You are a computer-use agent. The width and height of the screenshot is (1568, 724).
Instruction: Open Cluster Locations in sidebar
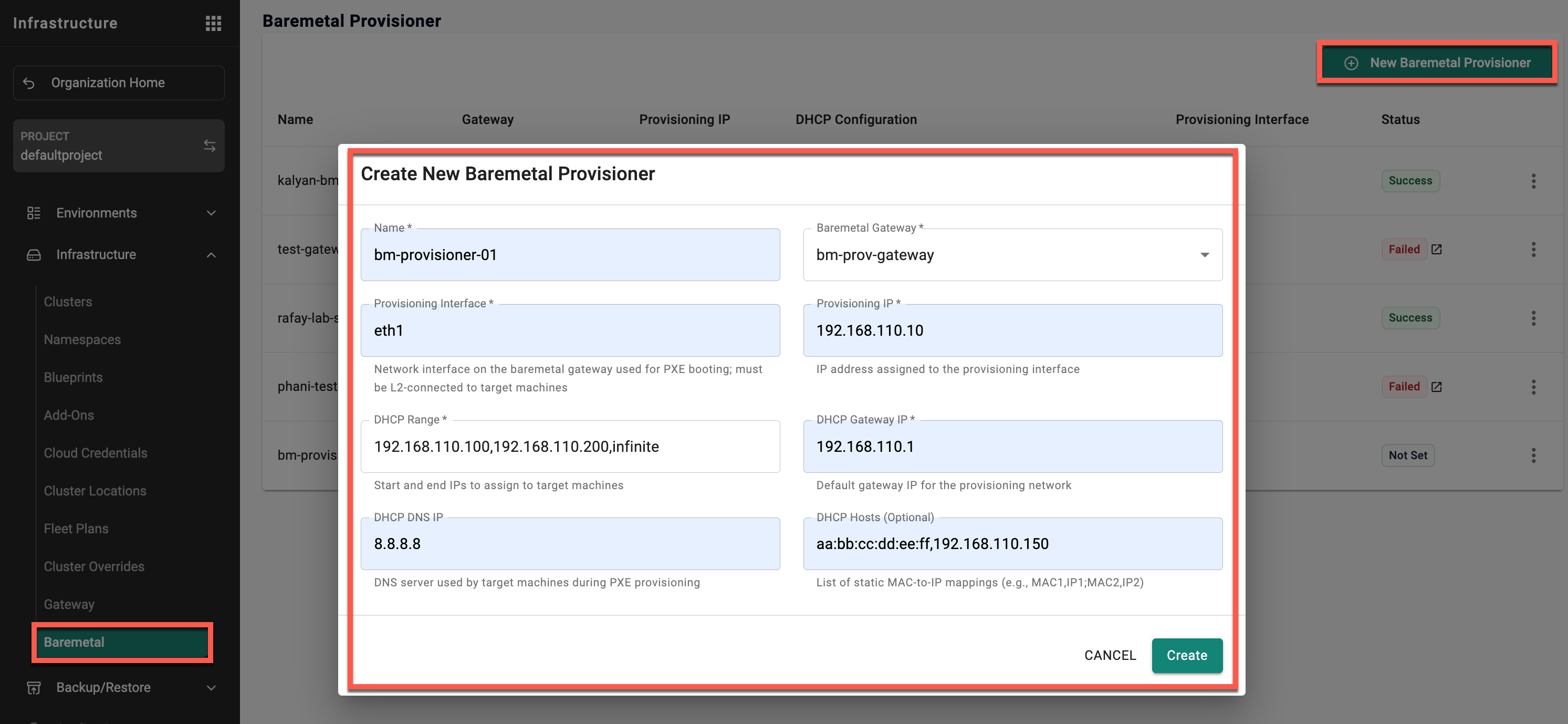[95, 491]
